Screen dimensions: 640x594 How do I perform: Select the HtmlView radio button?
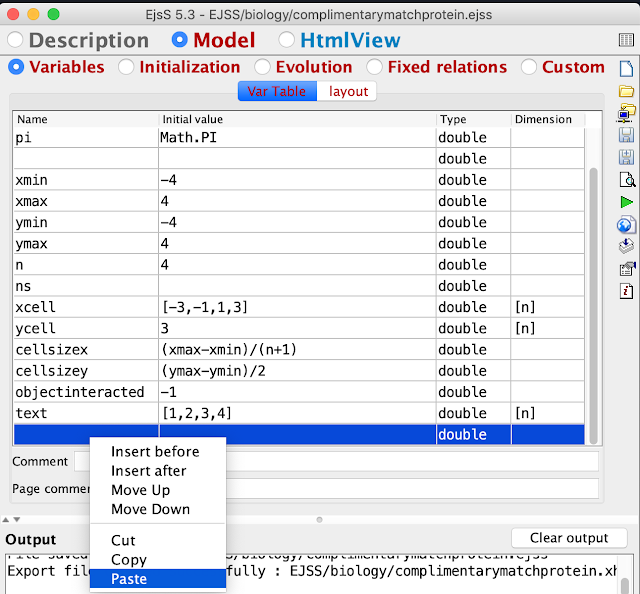click(x=286, y=40)
